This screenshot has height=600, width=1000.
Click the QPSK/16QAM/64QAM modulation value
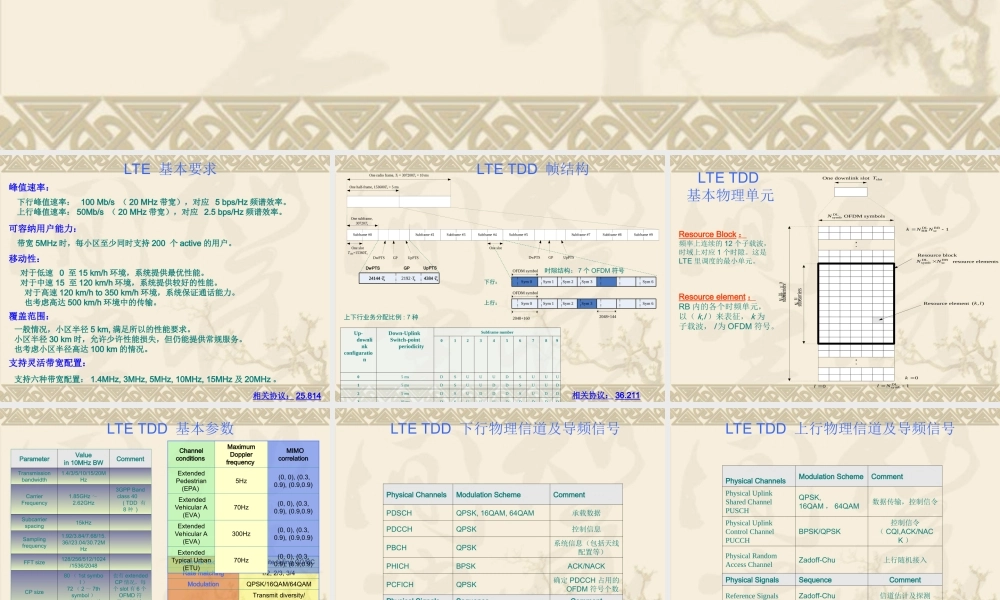(x=279, y=584)
